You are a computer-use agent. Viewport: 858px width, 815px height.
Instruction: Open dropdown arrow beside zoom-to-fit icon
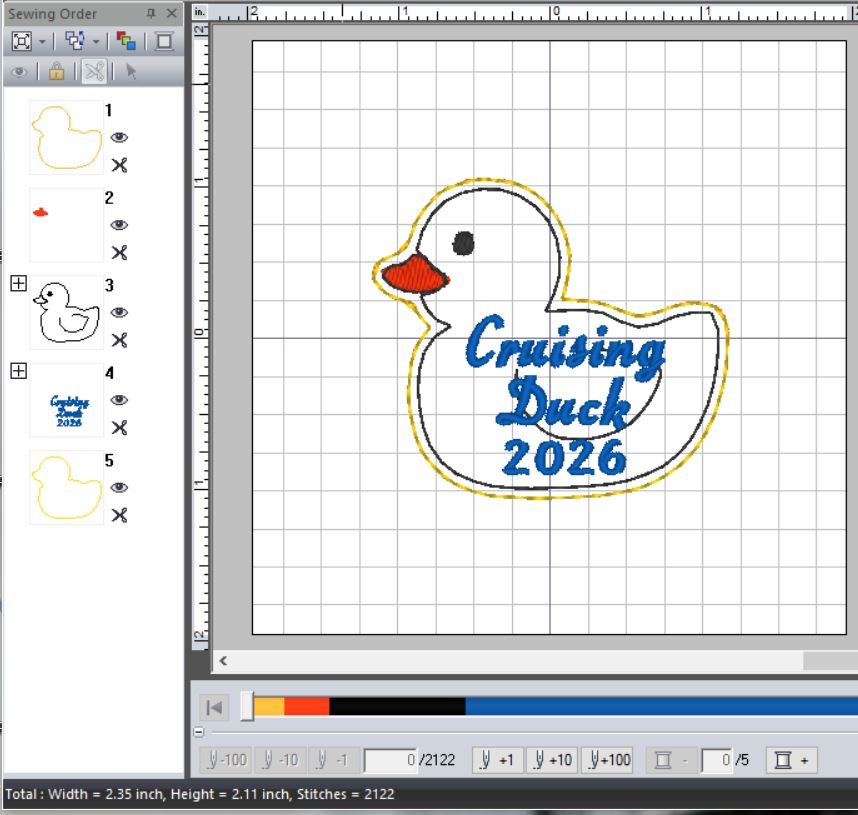43,41
